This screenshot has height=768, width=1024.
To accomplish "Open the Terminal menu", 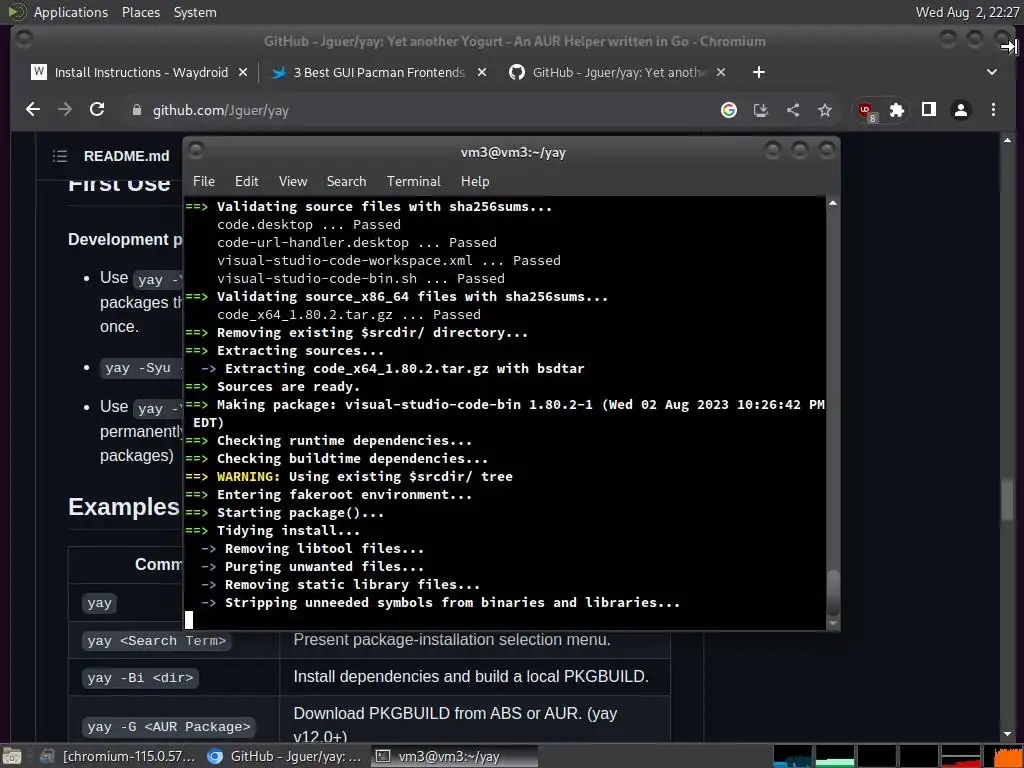I will click(413, 181).
